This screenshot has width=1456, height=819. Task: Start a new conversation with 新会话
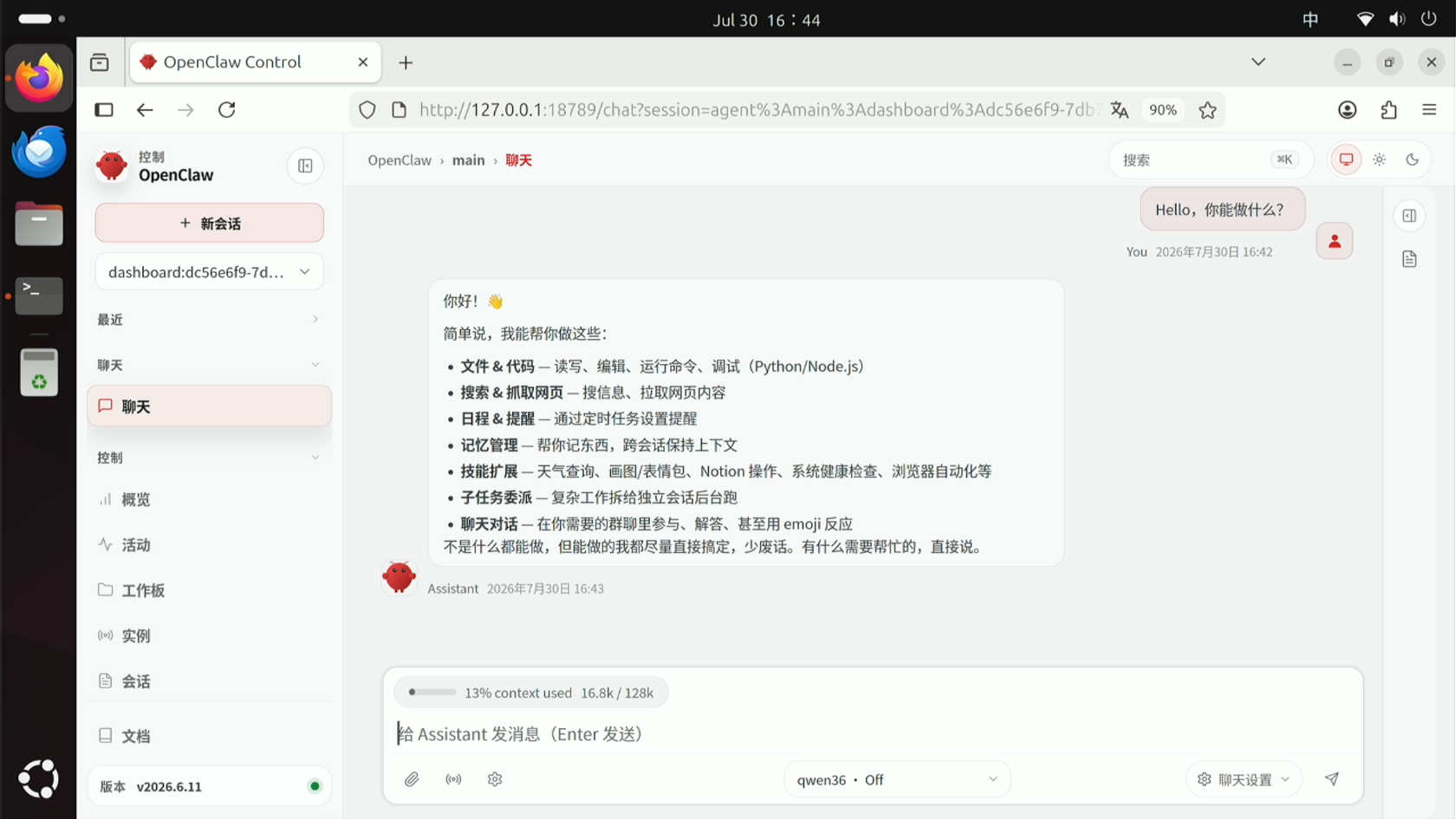210,224
